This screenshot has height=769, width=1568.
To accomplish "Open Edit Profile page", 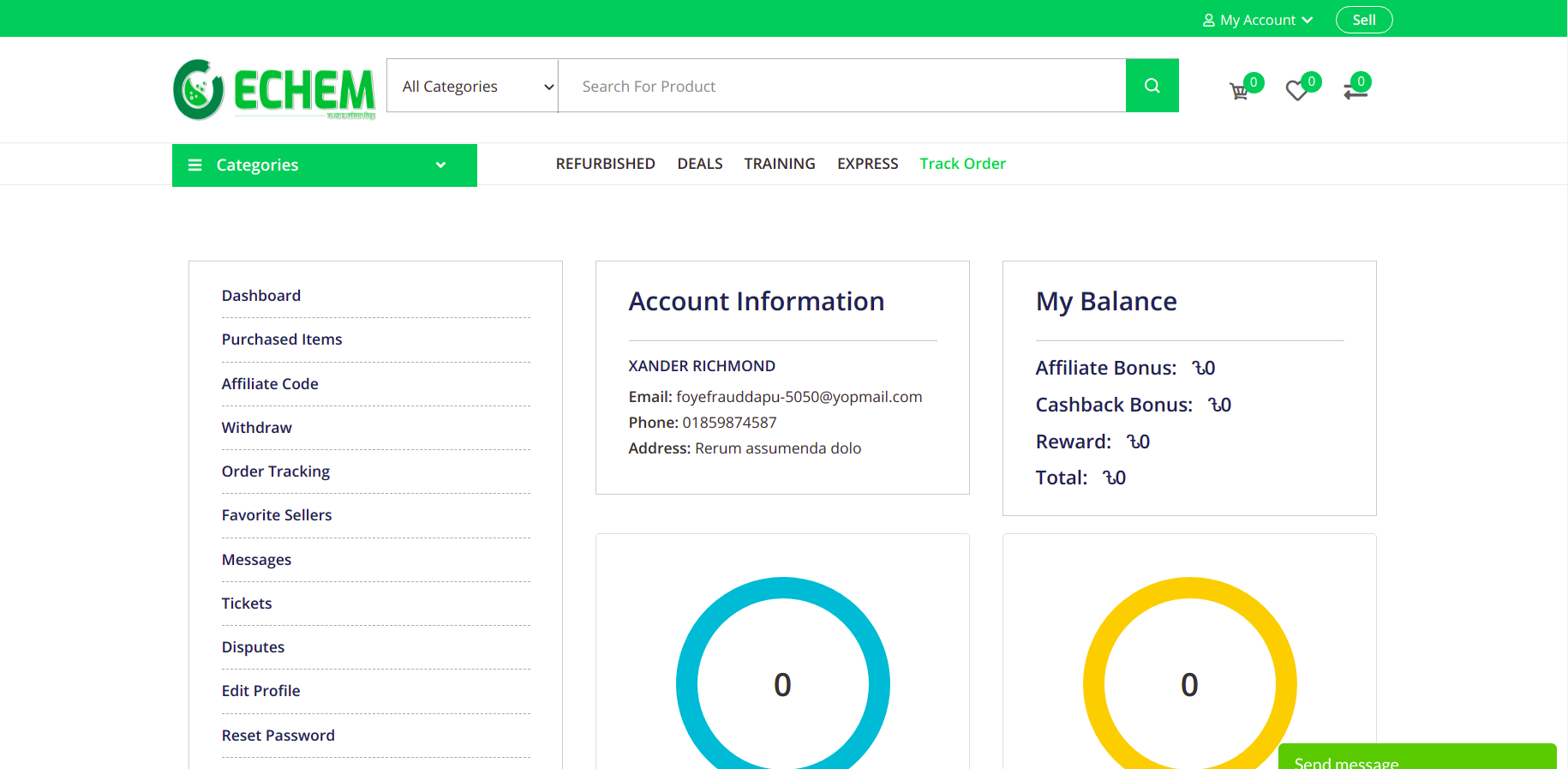I will coord(261,691).
